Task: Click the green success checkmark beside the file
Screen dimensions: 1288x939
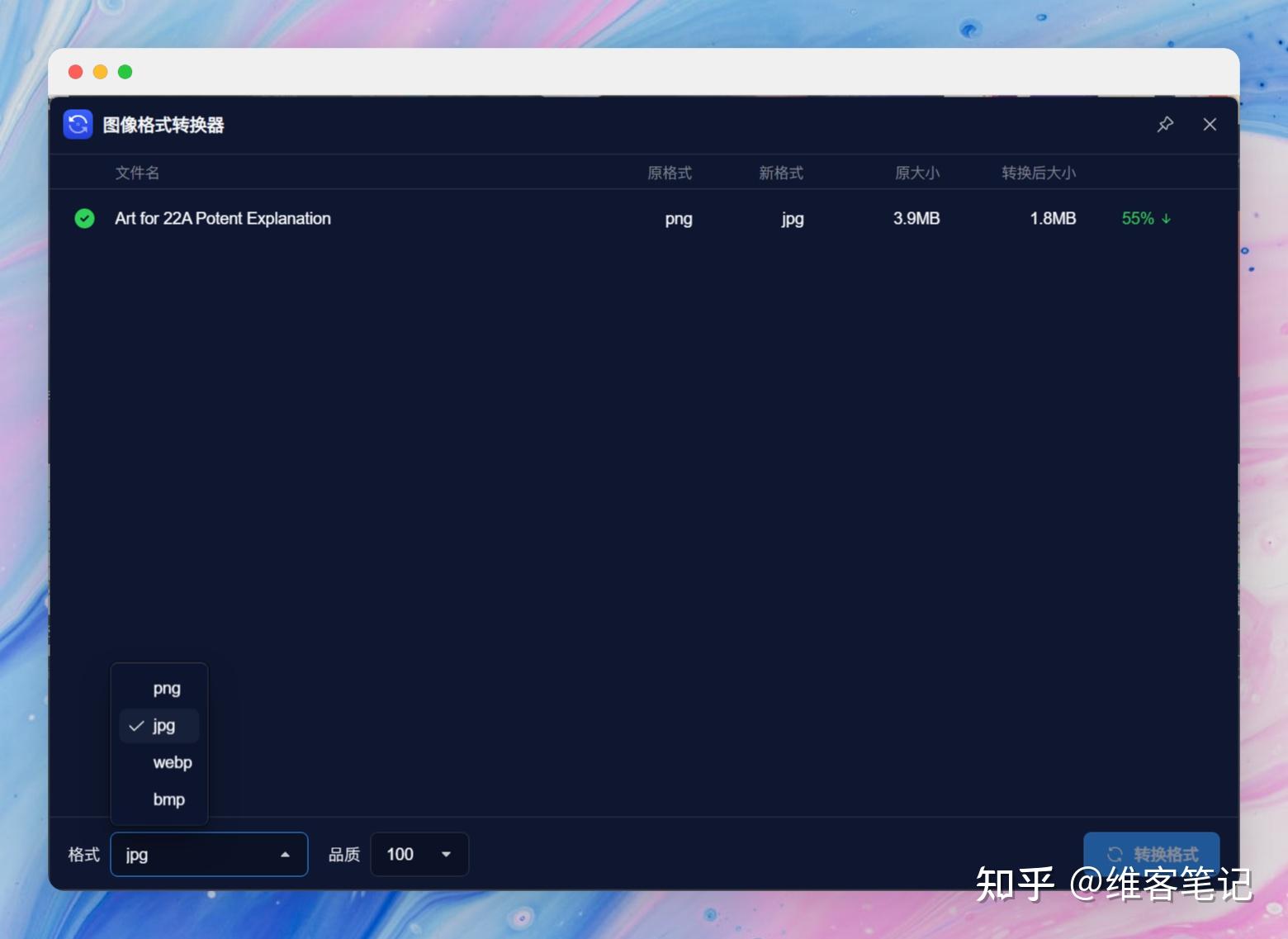Action: (85, 218)
